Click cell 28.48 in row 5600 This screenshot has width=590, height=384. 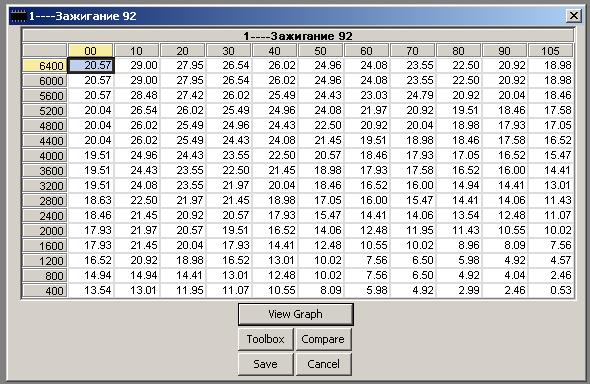[137, 95]
